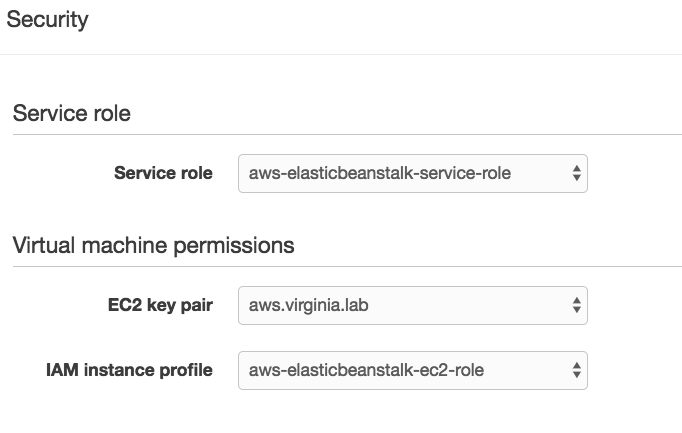Click the IAM instance profile field label
The width and height of the screenshot is (682, 433).
pyautogui.click(x=129, y=370)
